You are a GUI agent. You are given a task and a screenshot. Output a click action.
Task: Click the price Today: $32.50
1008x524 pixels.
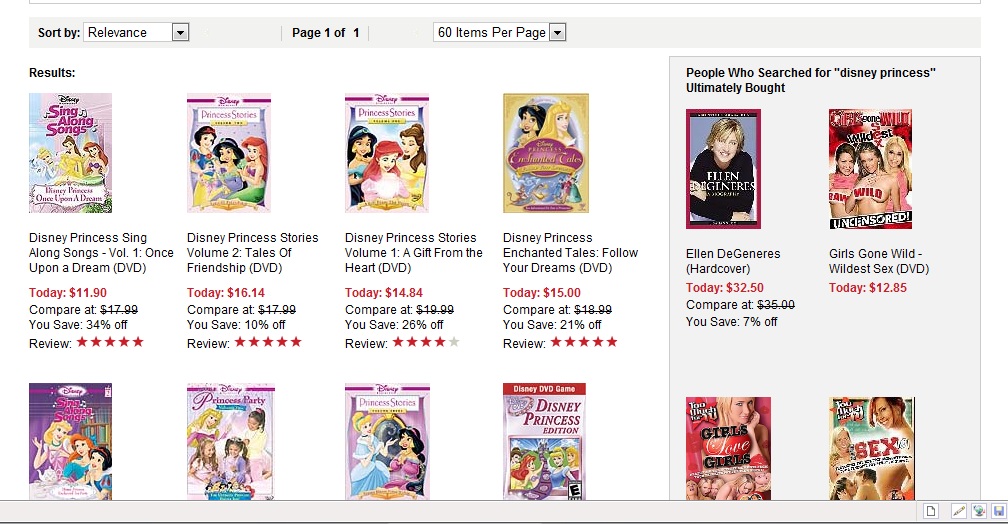pos(725,287)
